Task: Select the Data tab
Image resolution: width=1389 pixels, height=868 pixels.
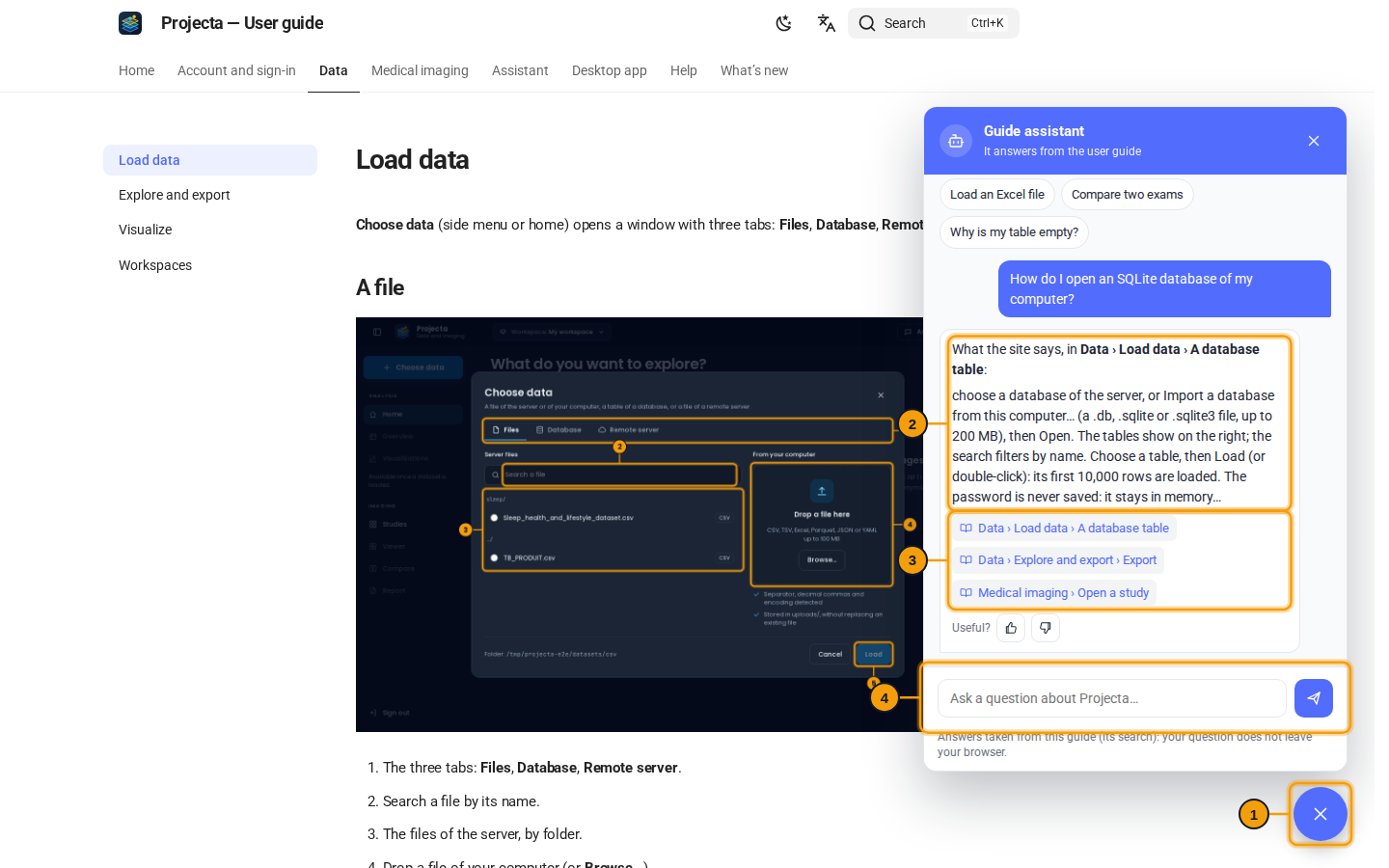Action: click(334, 70)
